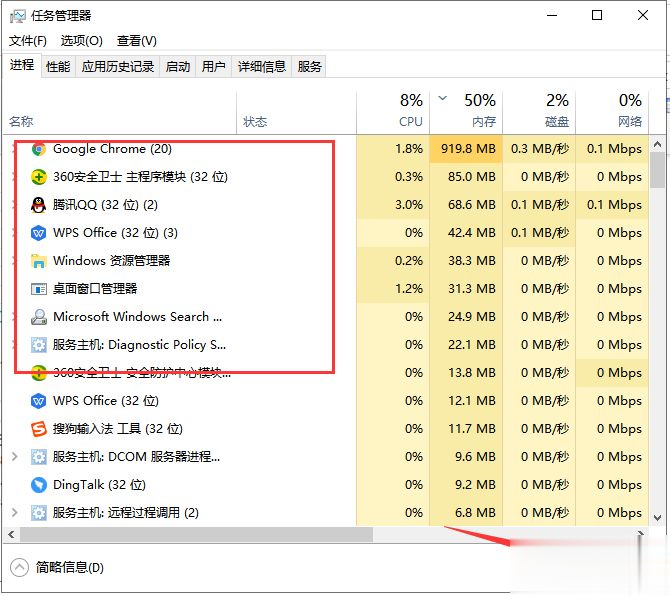
Task: Select the Windows 资源管理器 process name
Action: (x=112, y=261)
